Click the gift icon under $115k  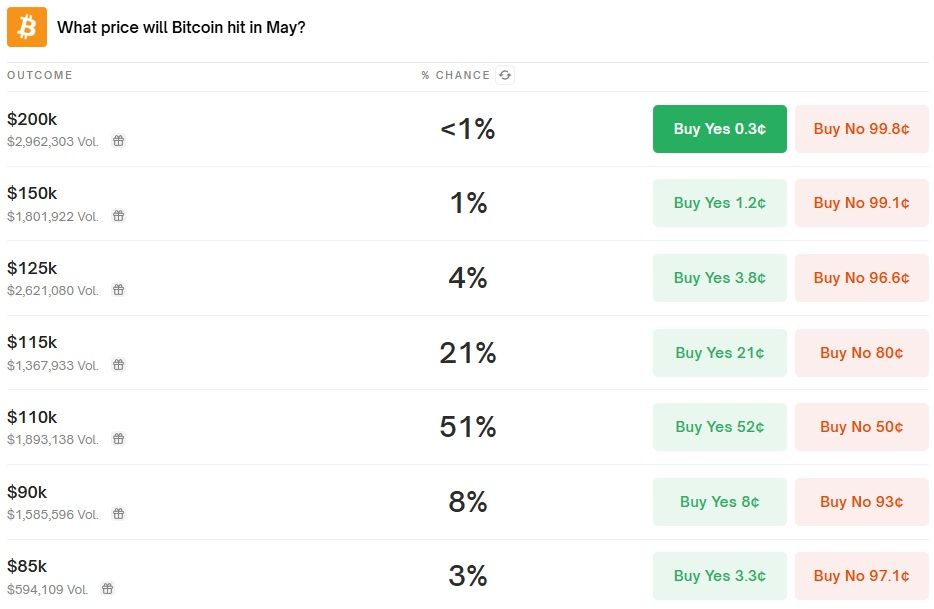[118, 365]
